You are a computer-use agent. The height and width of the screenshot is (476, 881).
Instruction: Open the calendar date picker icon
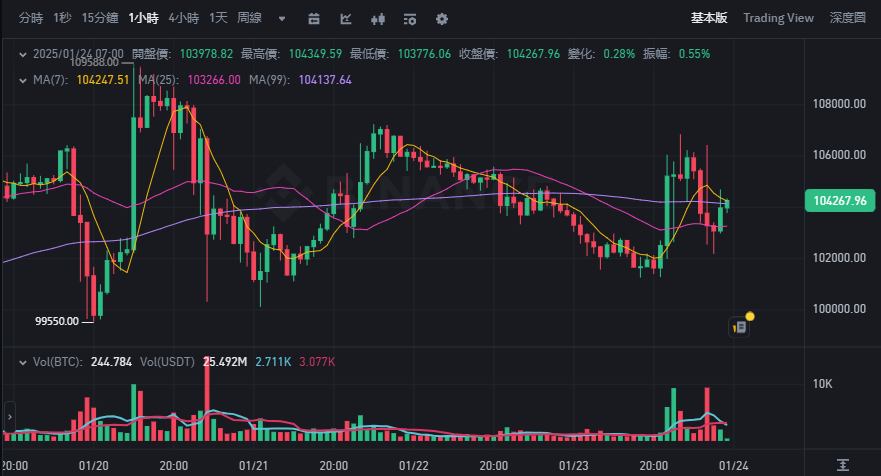(314, 19)
